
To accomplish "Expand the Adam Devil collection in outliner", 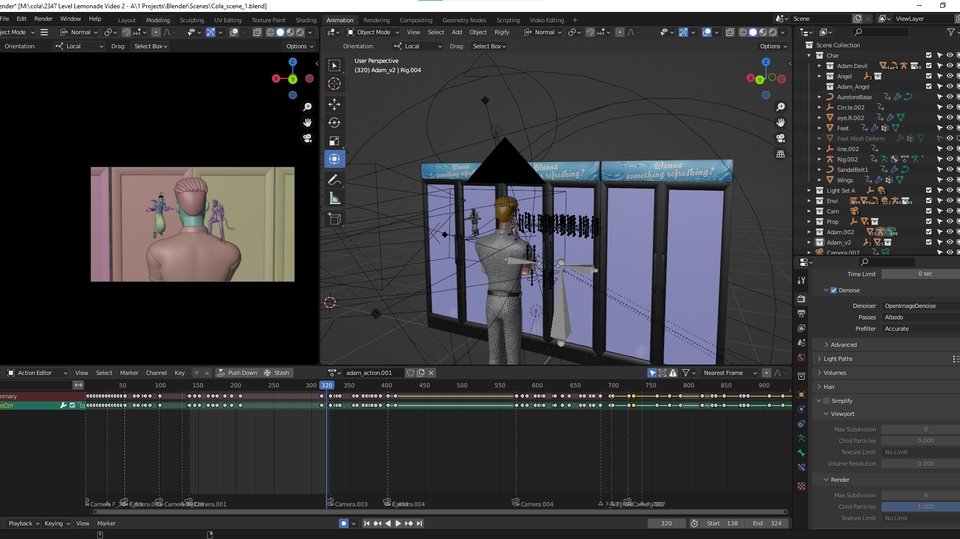I will [x=820, y=66].
